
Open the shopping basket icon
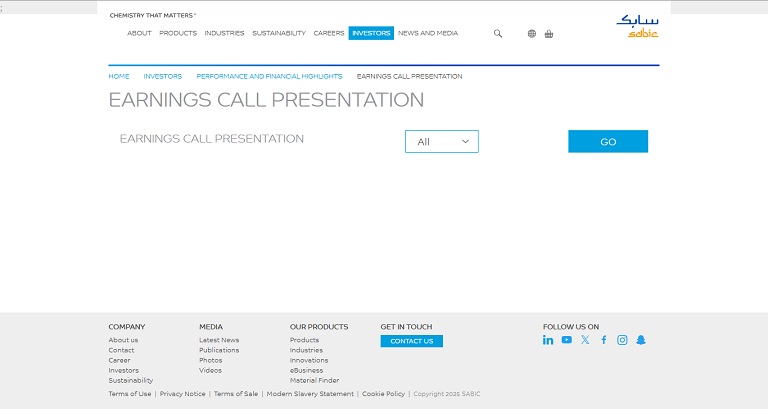coord(549,33)
